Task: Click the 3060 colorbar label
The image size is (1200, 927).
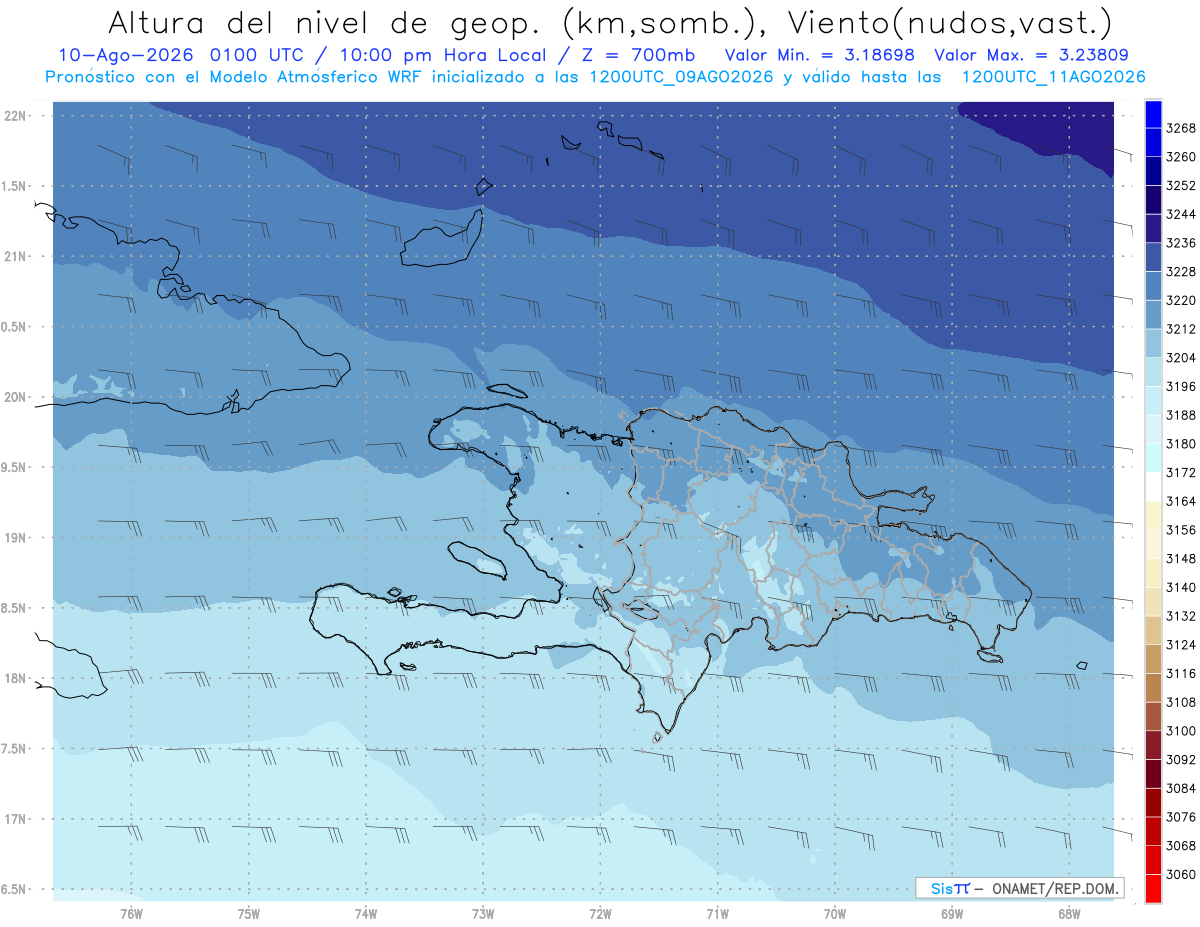Action: 1180,874
